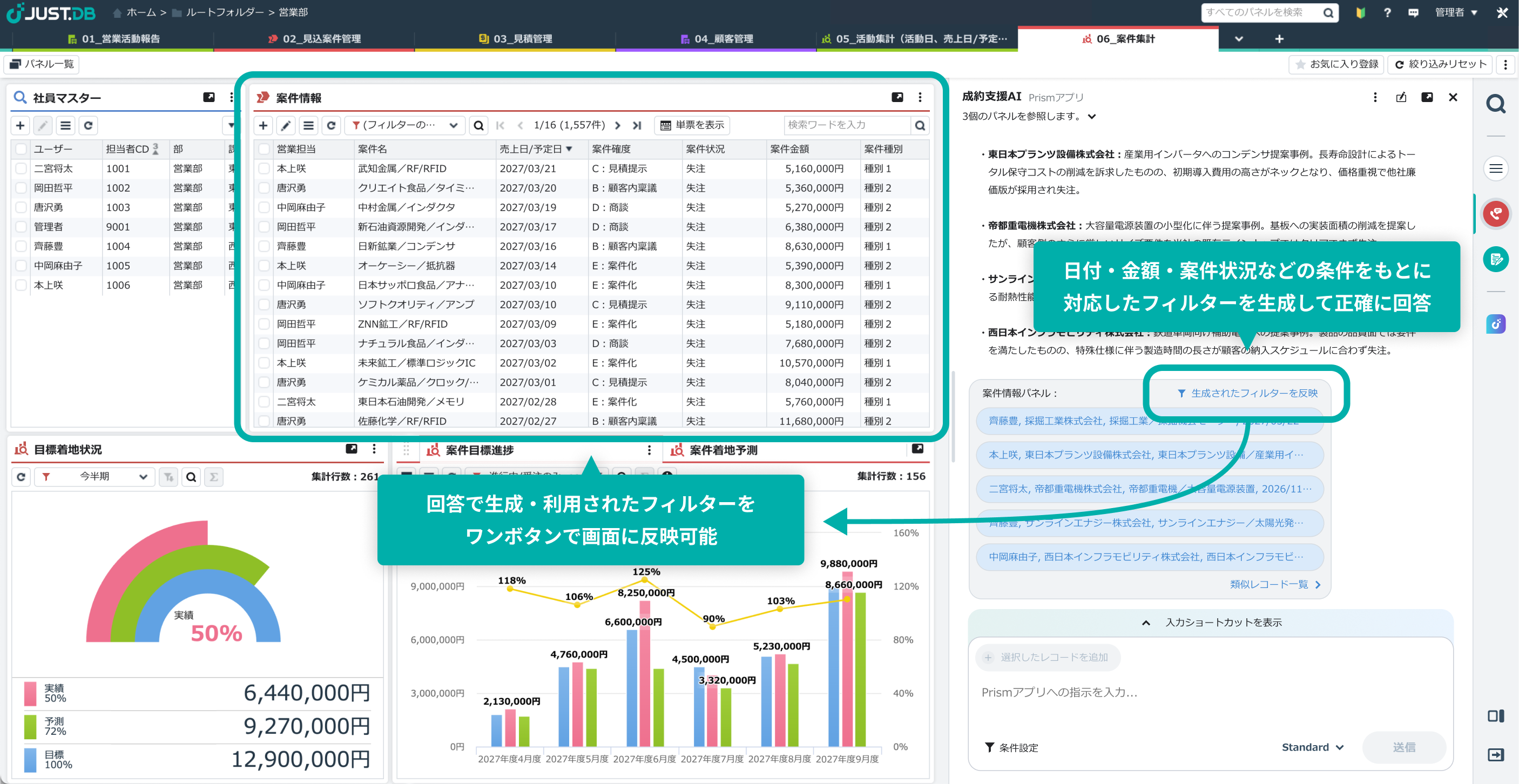Open the chat message icon in header

point(1413,12)
